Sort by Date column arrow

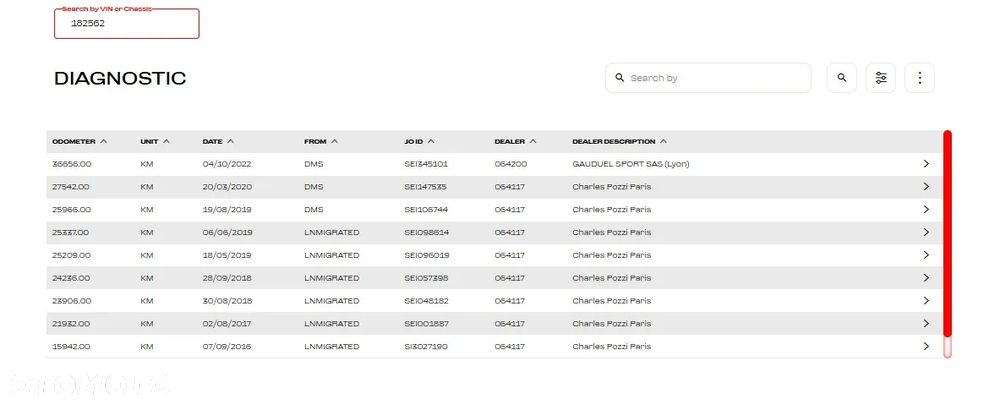pyautogui.click(x=231, y=141)
